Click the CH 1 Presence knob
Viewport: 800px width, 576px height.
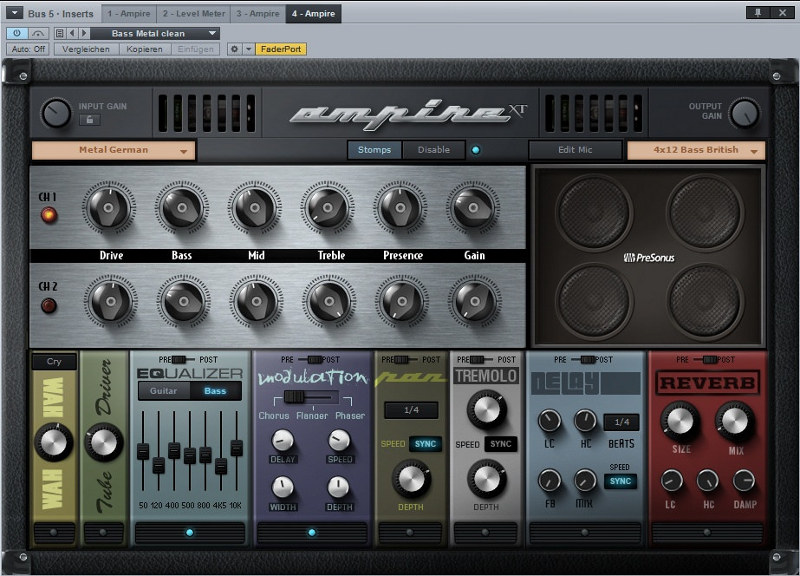[x=401, y=208]
